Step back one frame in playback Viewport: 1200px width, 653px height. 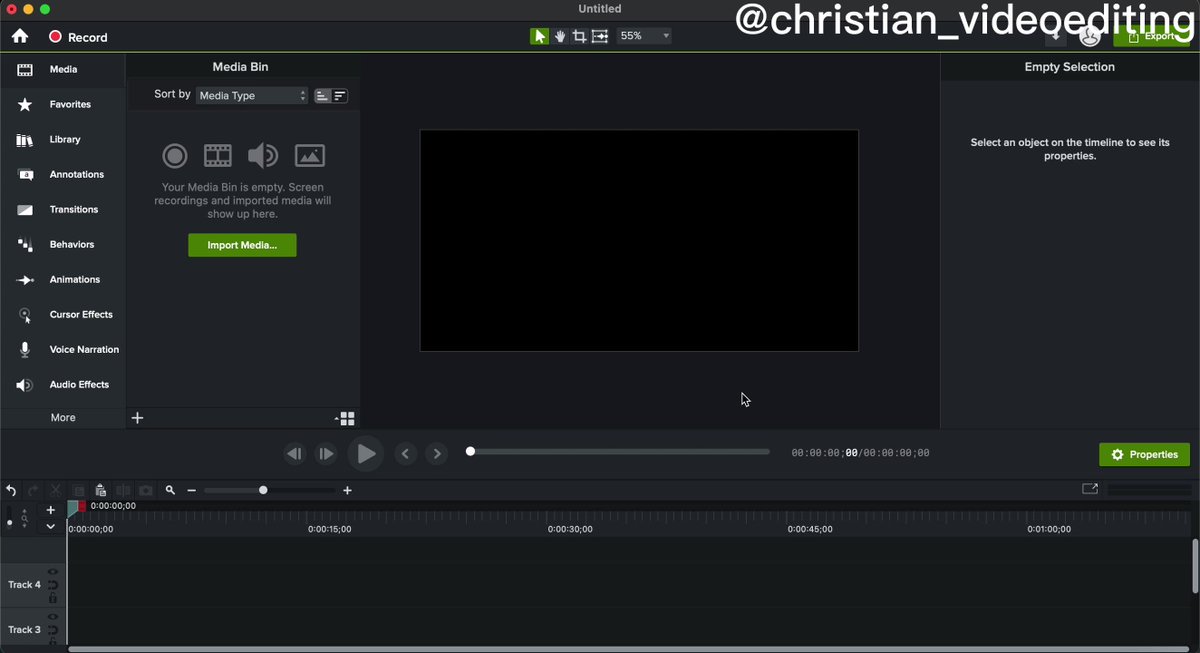pyautogui.click(x=294, y=454)
